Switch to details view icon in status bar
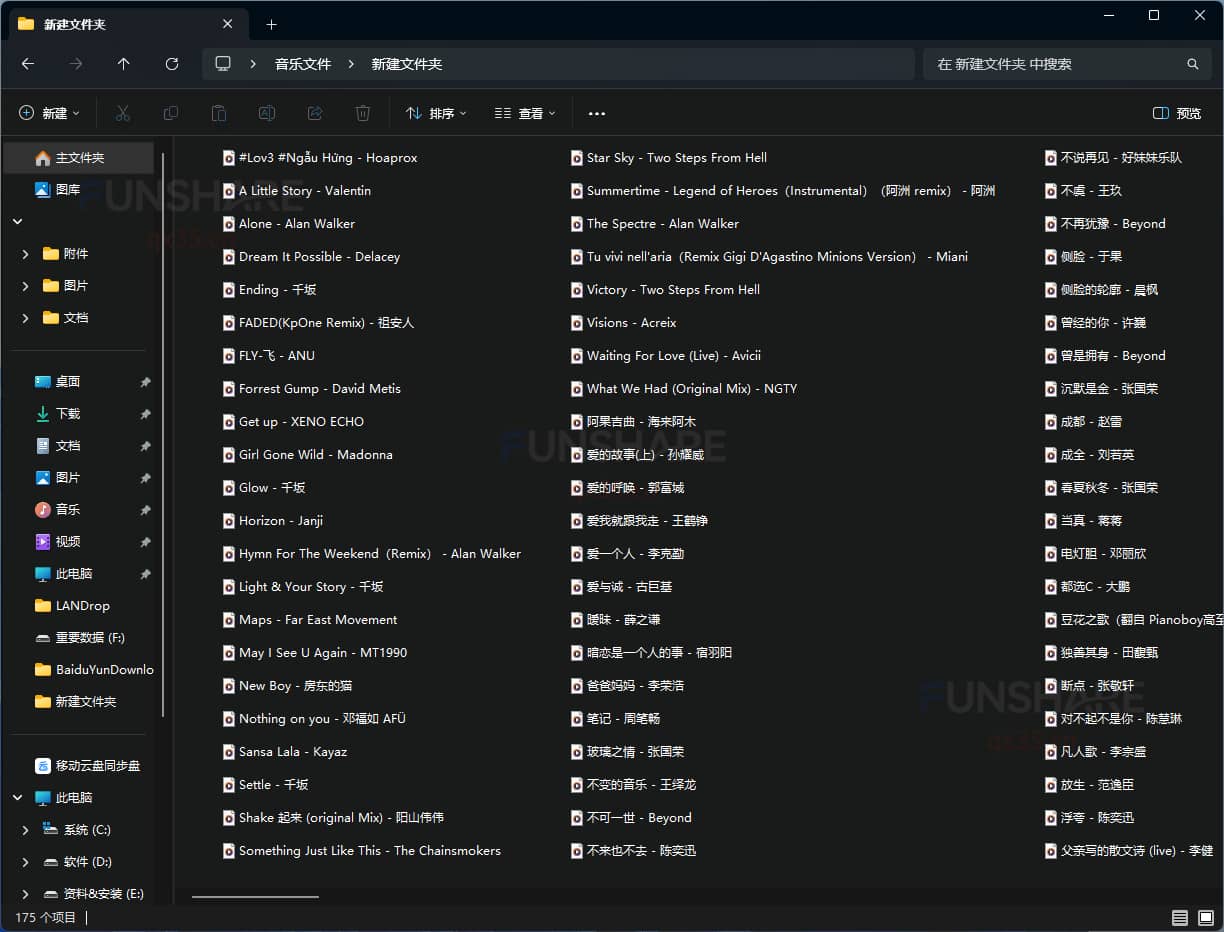Viewport: 1224px width, 932px height. pyautogui.click(x=1180, y=917)
